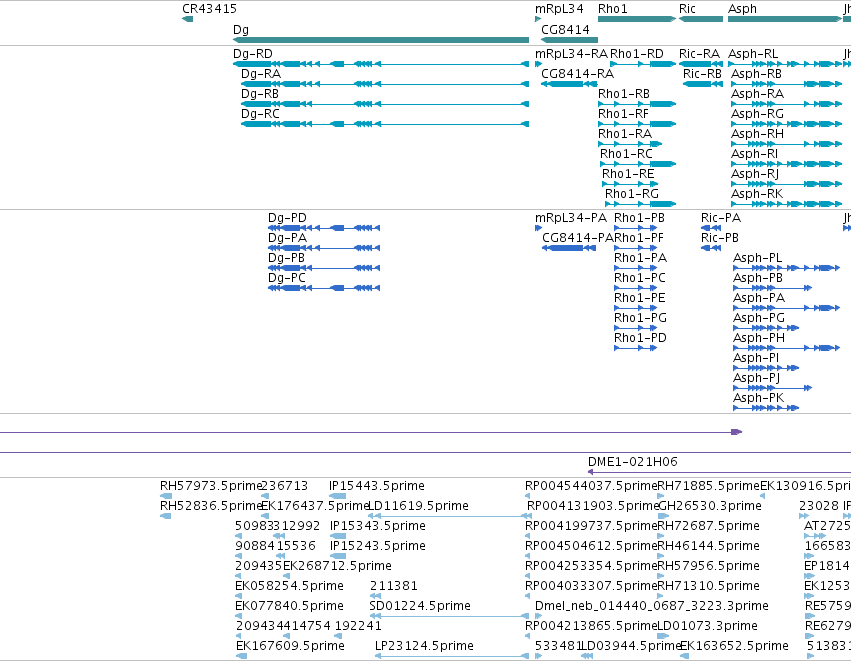Select the CG8414 gene bar
The height and width of the screenshot is (661, 851).
pos(569,40)
